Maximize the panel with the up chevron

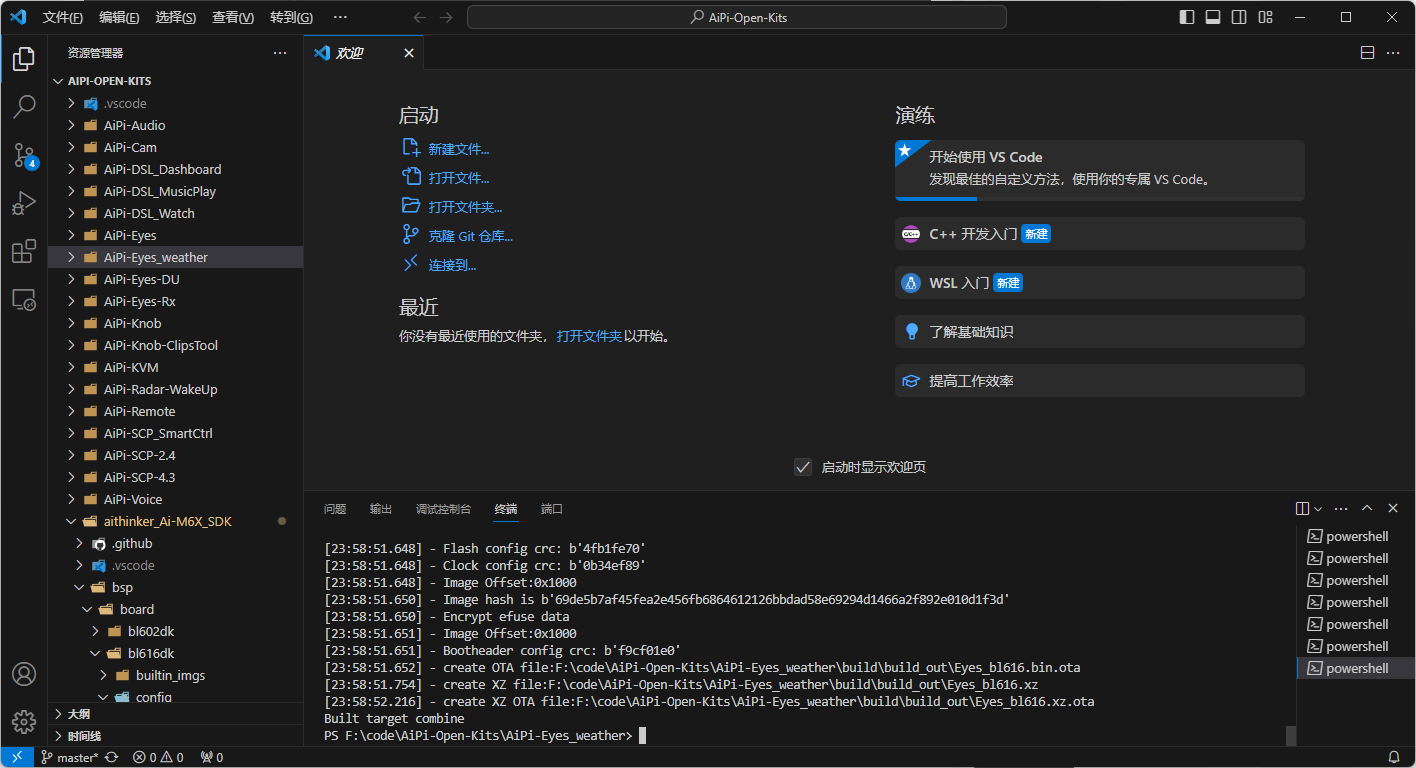1367,509
